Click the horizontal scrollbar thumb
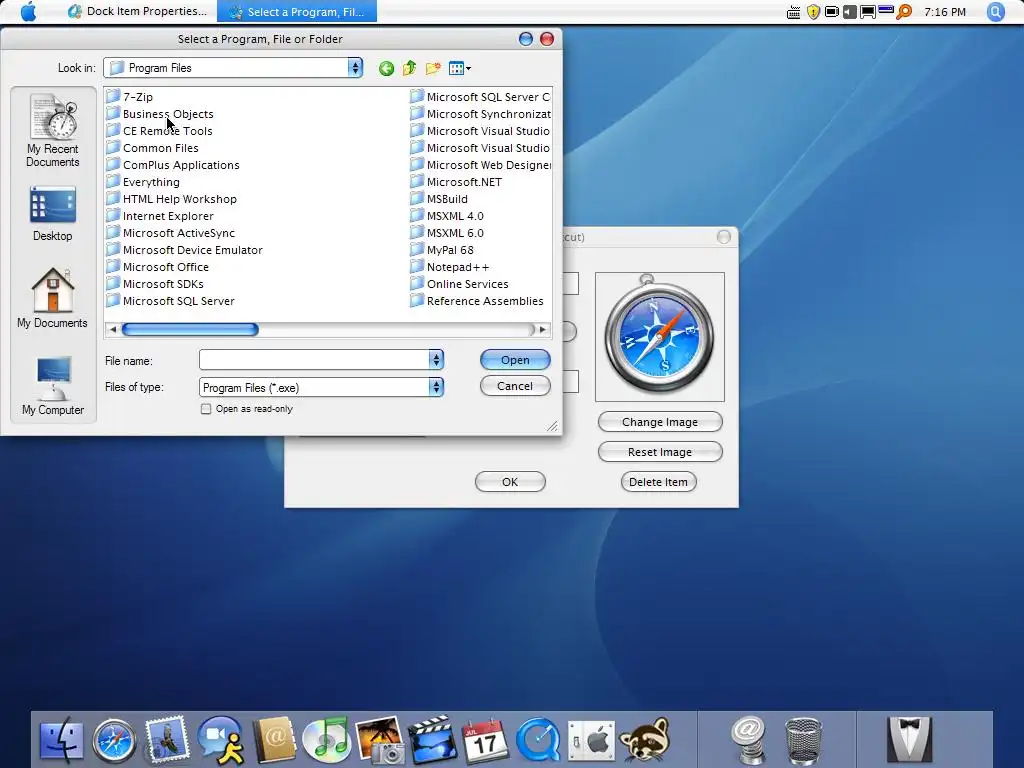Viewport: 1024px width, 768px height. [190, 330]
